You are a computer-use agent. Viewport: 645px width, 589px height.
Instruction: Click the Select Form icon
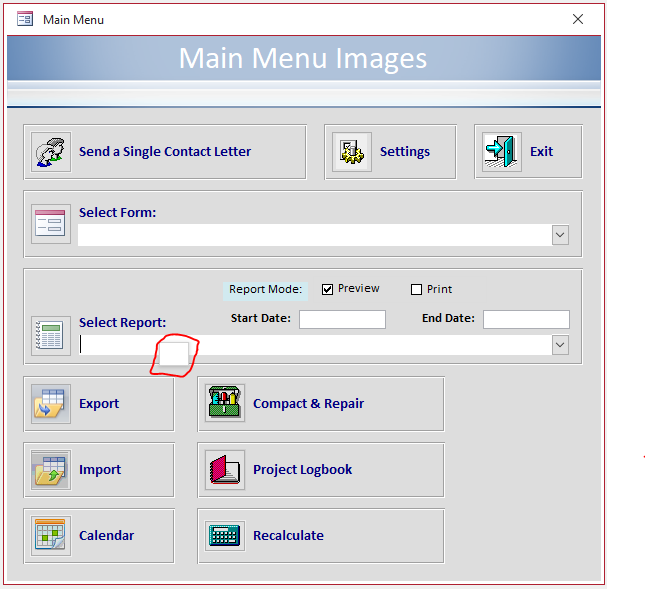coord(51,224)
